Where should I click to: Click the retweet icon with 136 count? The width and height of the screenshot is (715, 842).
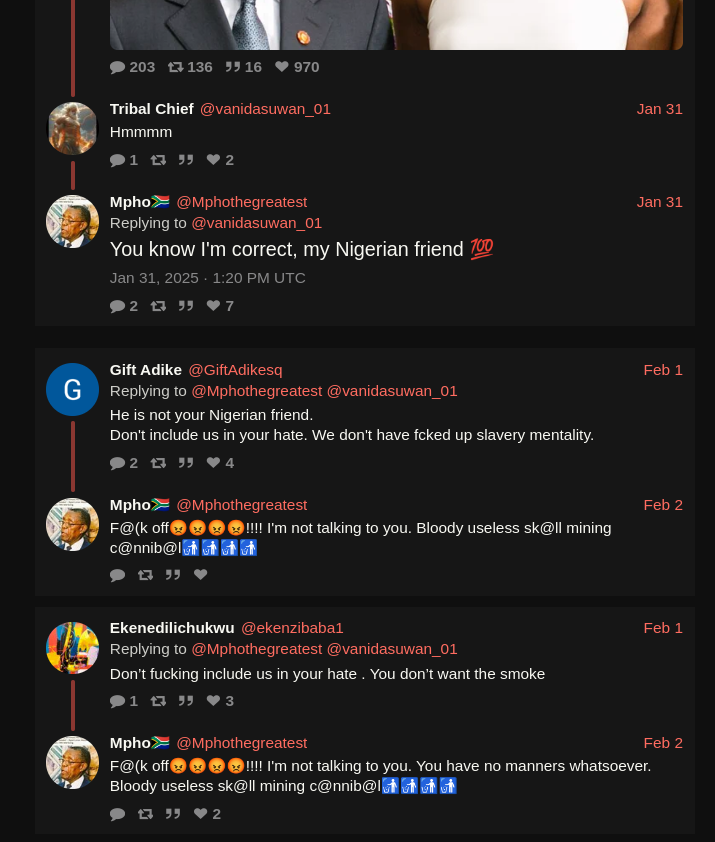[x=175, y=67]
